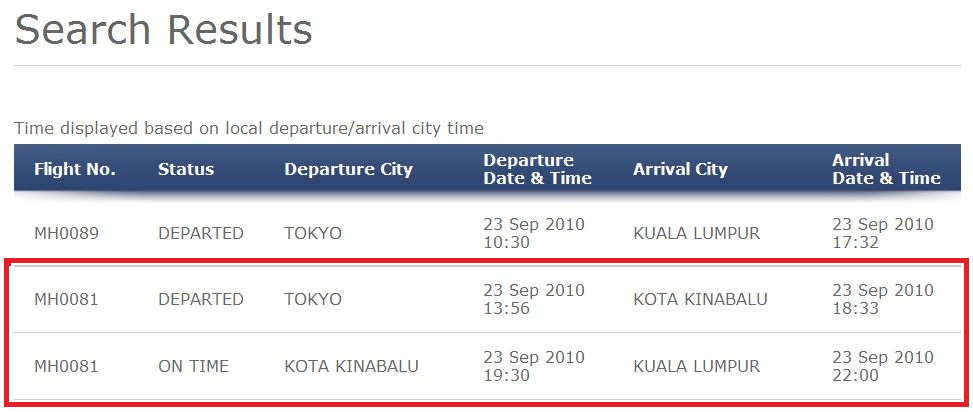Click the Arrival City column header
This screenshot has height=412, width=973.
point(680,169)
